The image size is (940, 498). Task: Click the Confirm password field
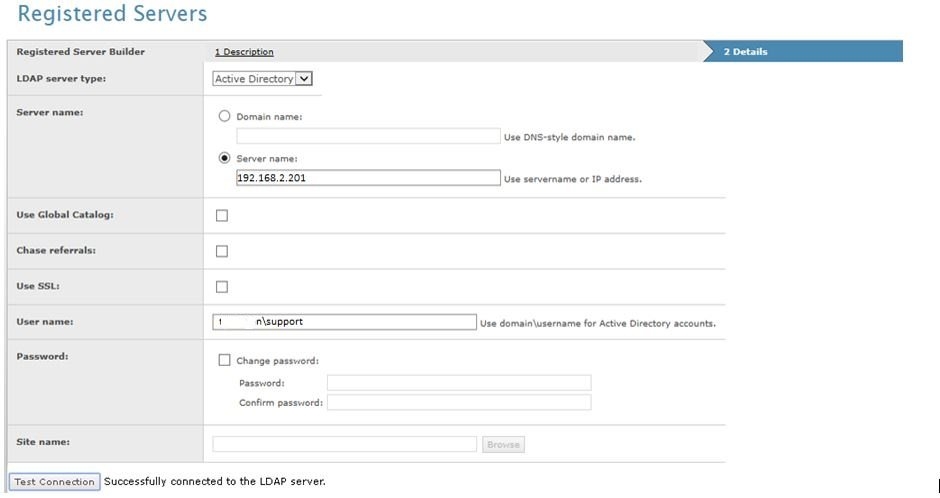[x=459, y=402]
